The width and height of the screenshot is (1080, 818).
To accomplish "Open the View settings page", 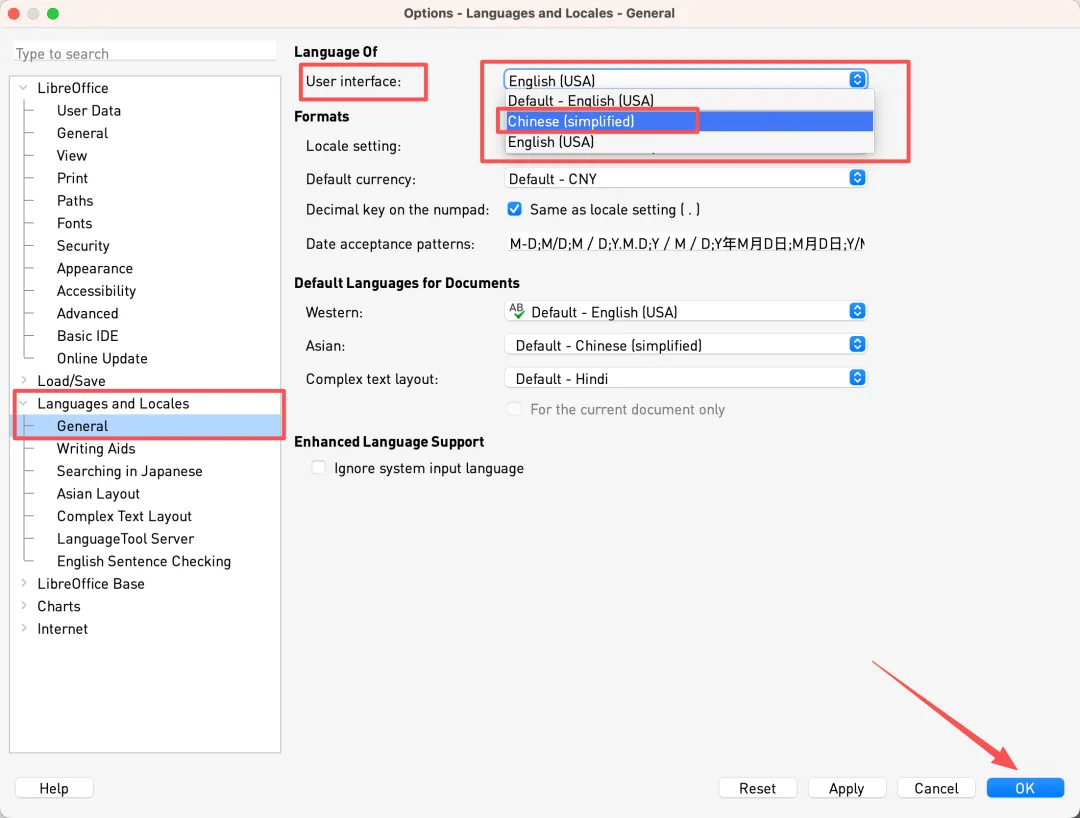I will coord(72,156).
